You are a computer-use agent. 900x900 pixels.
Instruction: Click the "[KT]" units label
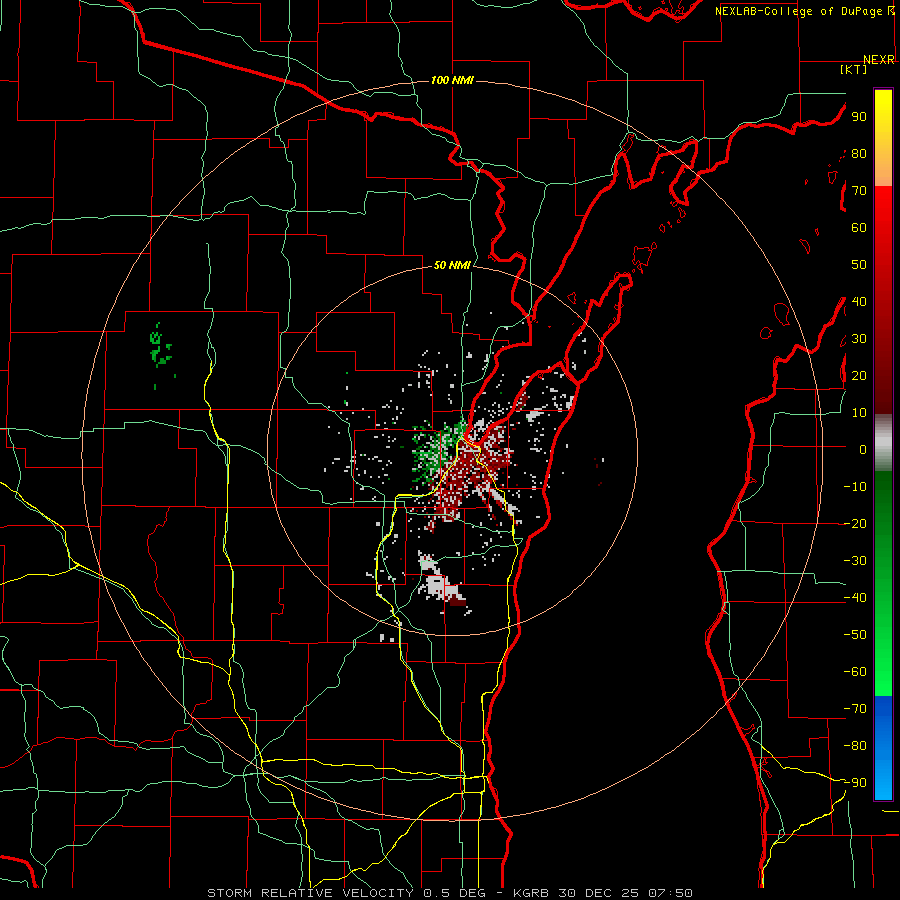854,69
